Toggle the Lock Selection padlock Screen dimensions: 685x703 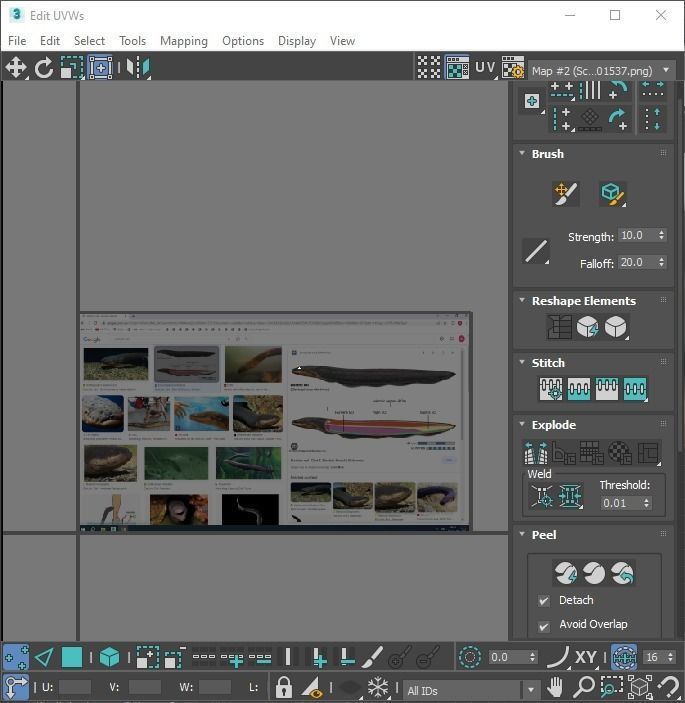pos(283,687)
